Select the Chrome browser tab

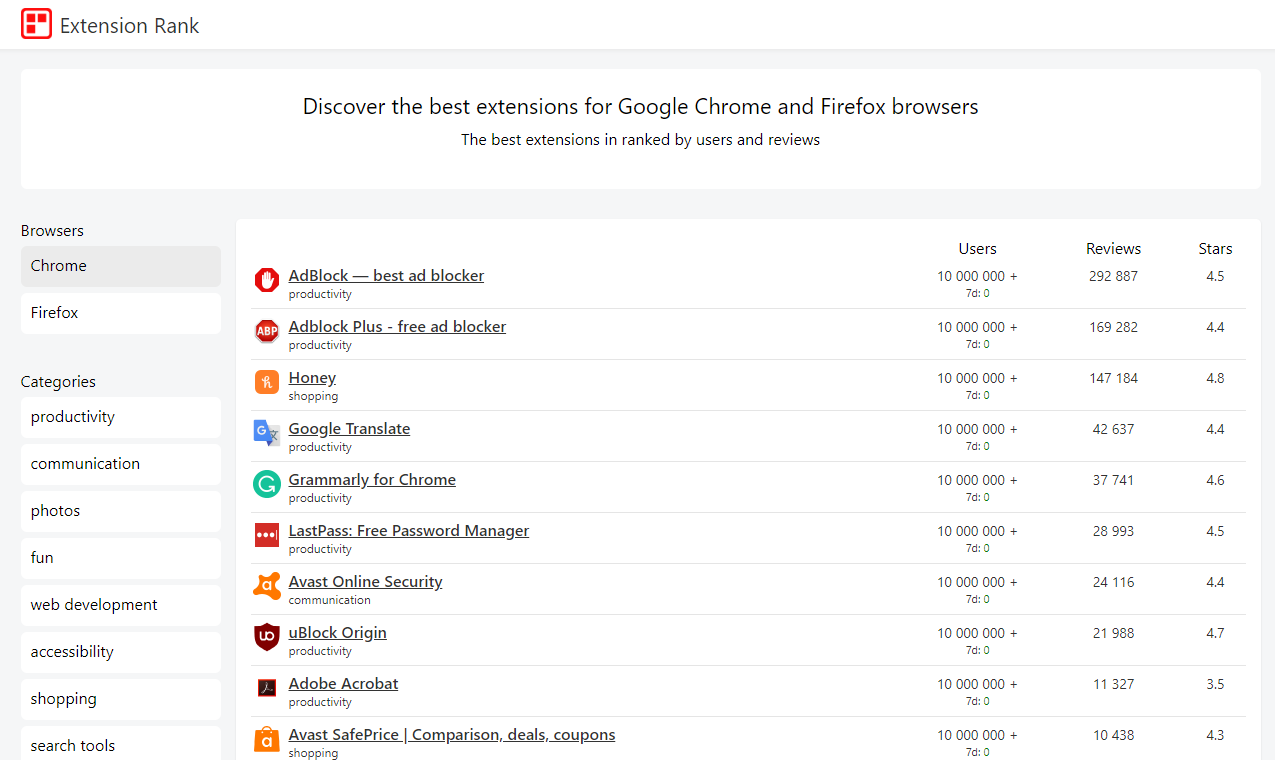coord(120,265)
